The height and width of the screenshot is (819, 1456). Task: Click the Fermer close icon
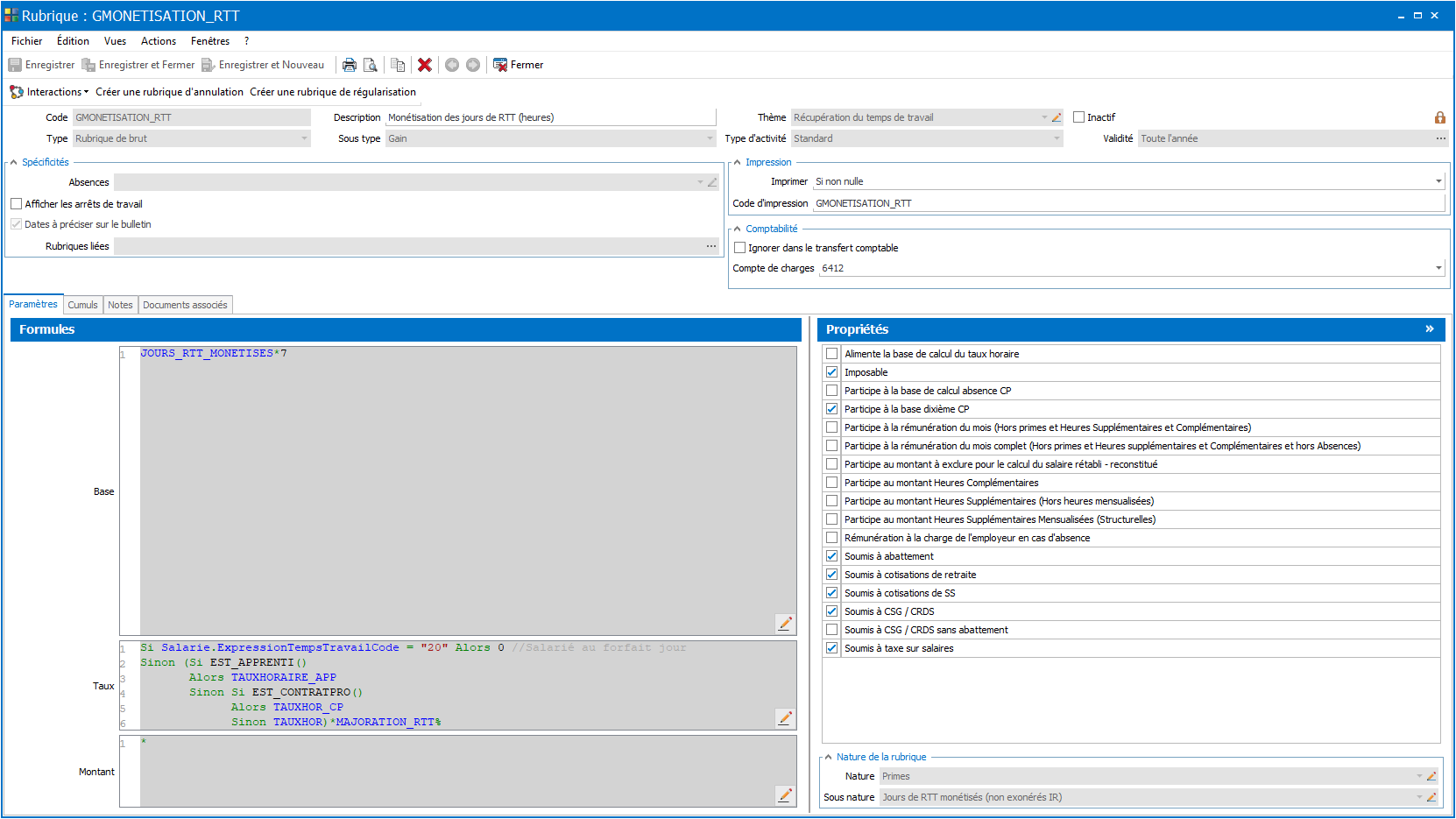(500, 65)
